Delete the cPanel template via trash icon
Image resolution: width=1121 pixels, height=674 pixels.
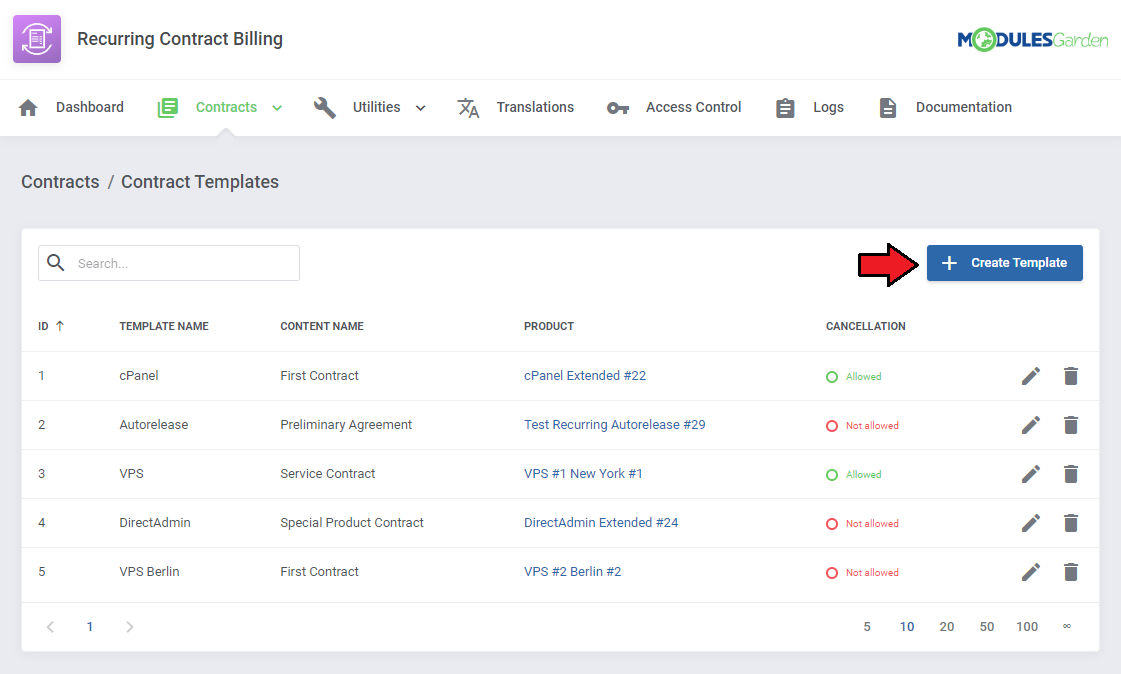(x=1070, y=376)
